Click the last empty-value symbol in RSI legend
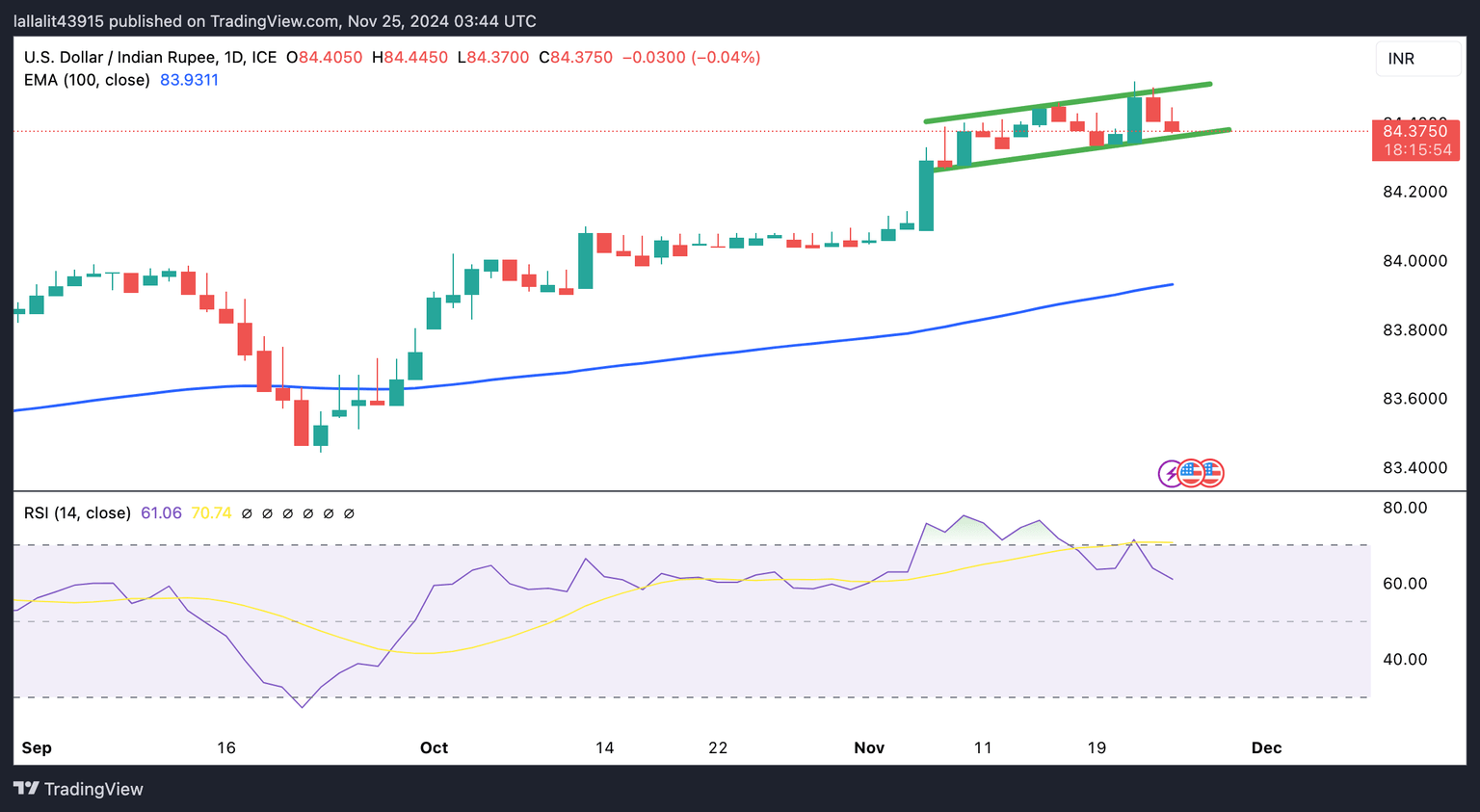This screenshot has height=812, width=1480. [349, 513]
